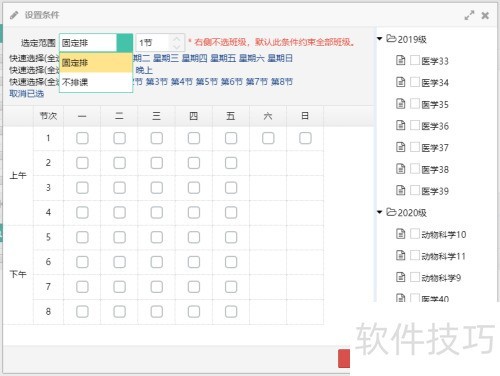Screen dimensions: 500x376
Task: Quick-select 第6节
Action: coord(232,82)
